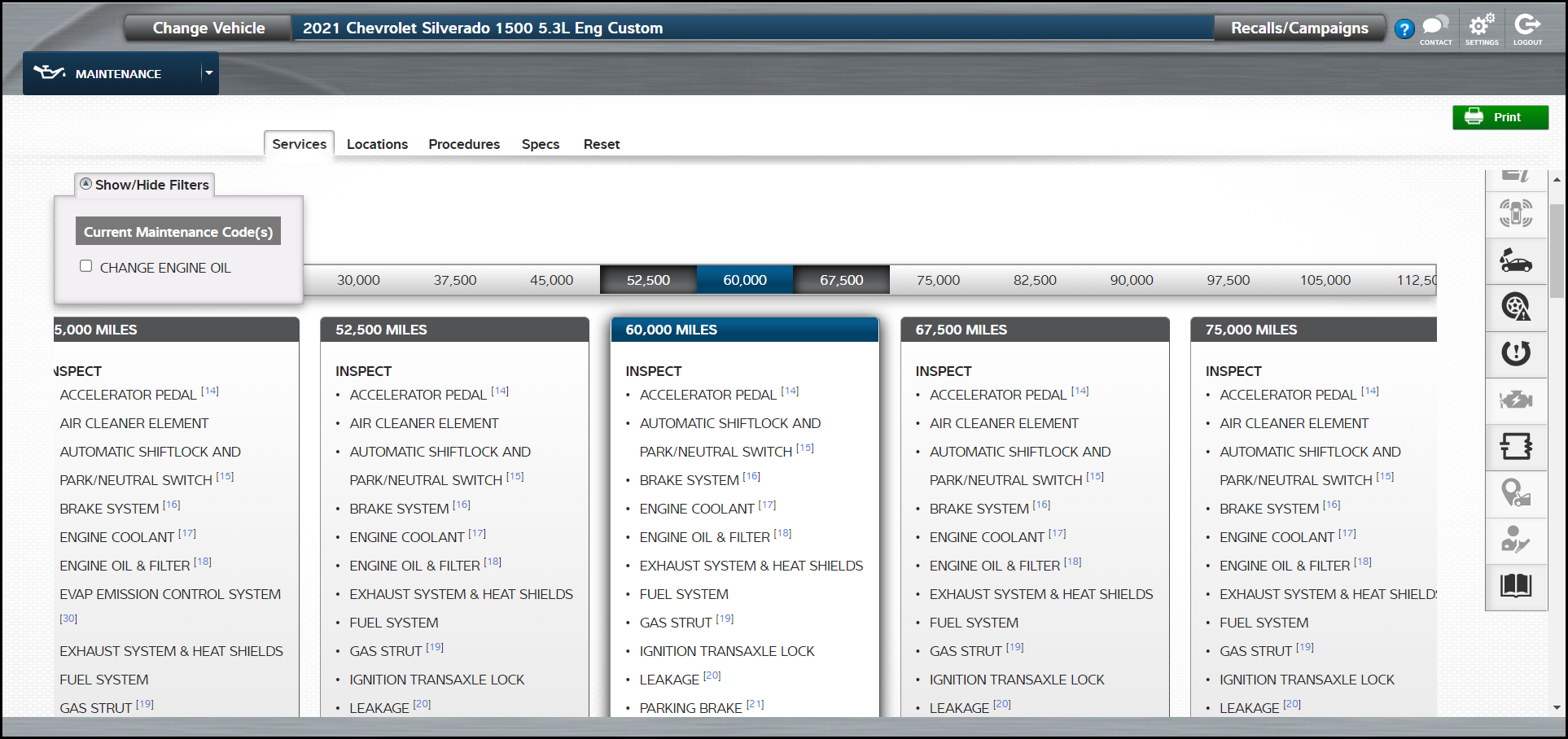Switch to the Locations tab
1568x739 pixels.
(x=377, y=144)
